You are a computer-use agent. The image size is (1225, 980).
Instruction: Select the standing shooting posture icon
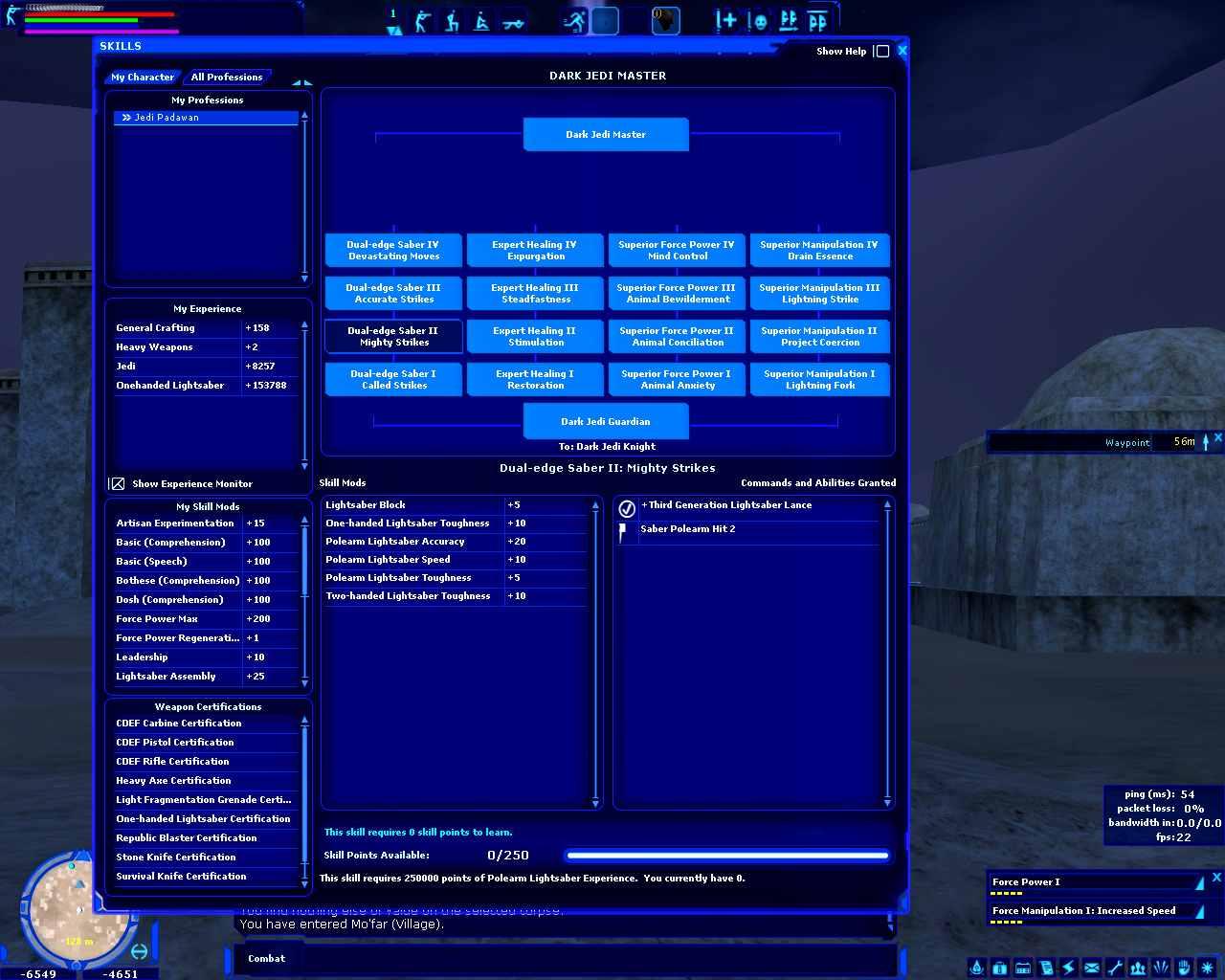pyautogui.click(x=422, y=20)
